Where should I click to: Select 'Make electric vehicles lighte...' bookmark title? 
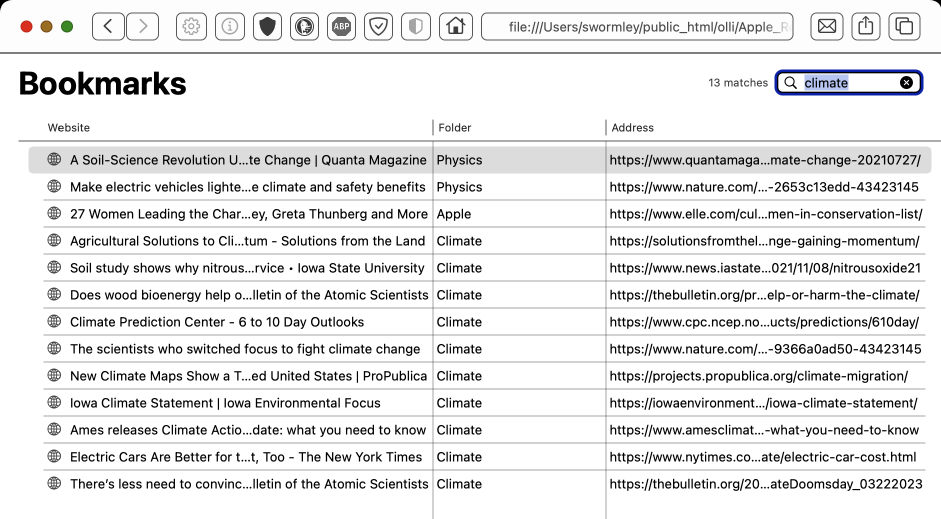(x=247, y=187)
